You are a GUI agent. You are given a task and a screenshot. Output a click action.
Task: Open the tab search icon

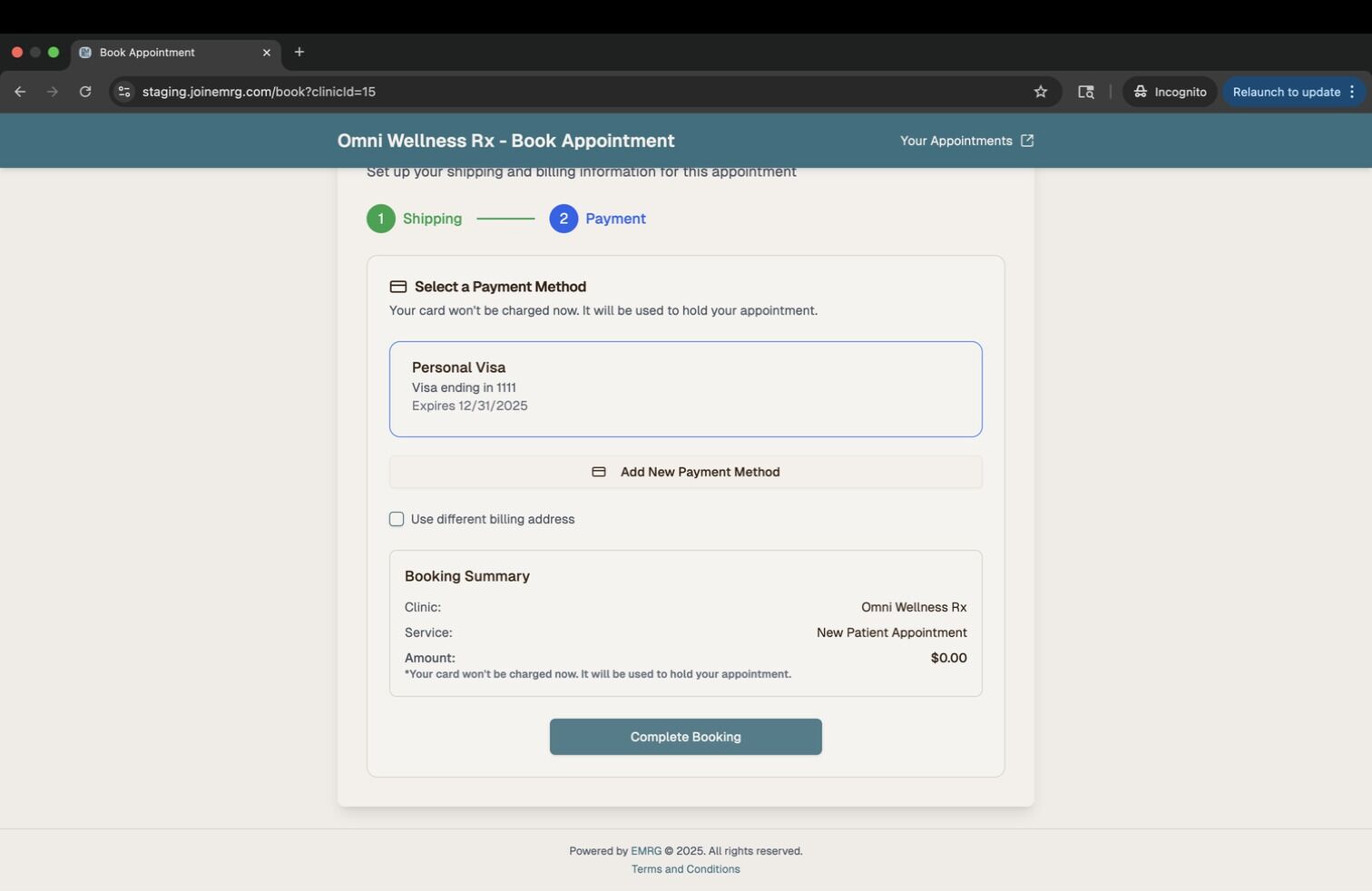[x=1085, y=92]
